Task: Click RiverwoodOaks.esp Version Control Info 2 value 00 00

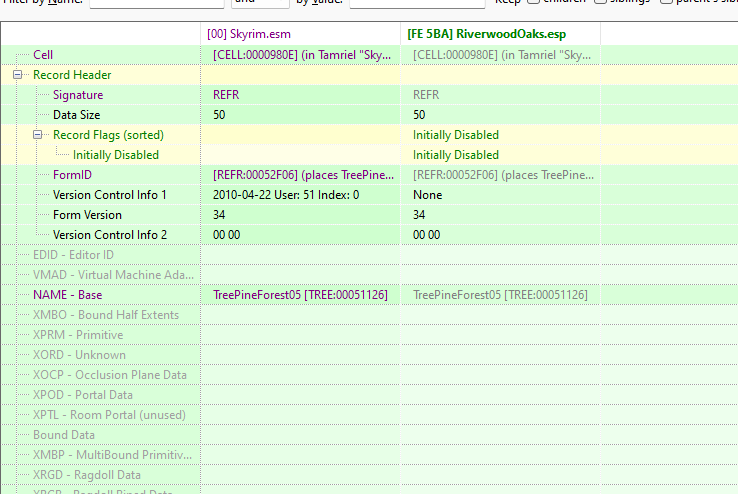Action: point(501,235)
